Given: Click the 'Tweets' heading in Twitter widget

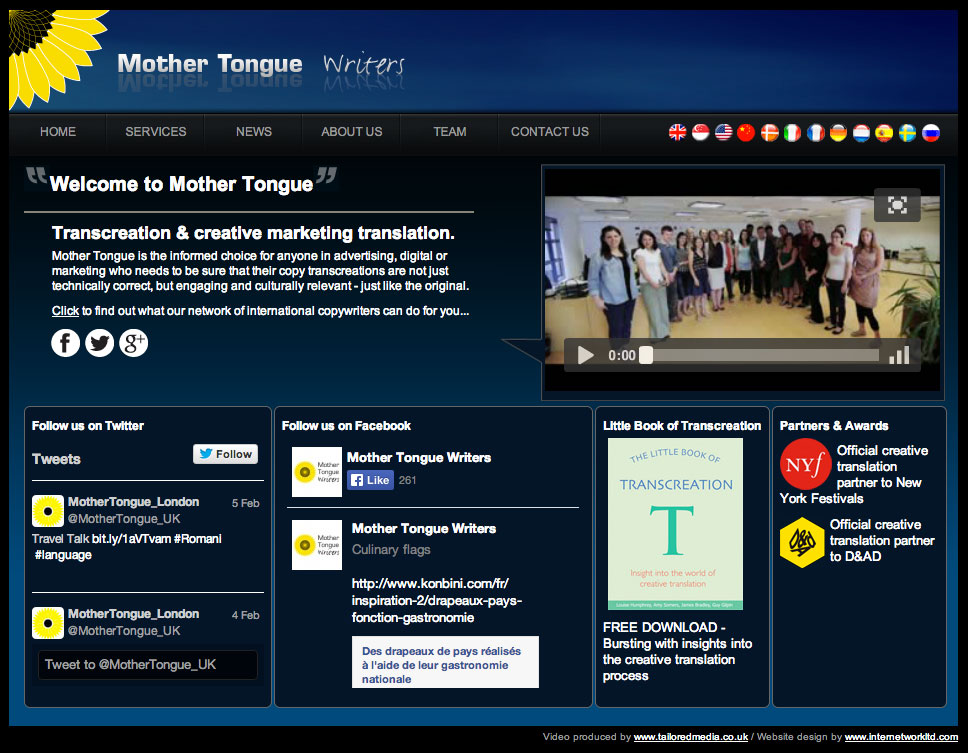Looking at the screenshot, I should (56, 459).
